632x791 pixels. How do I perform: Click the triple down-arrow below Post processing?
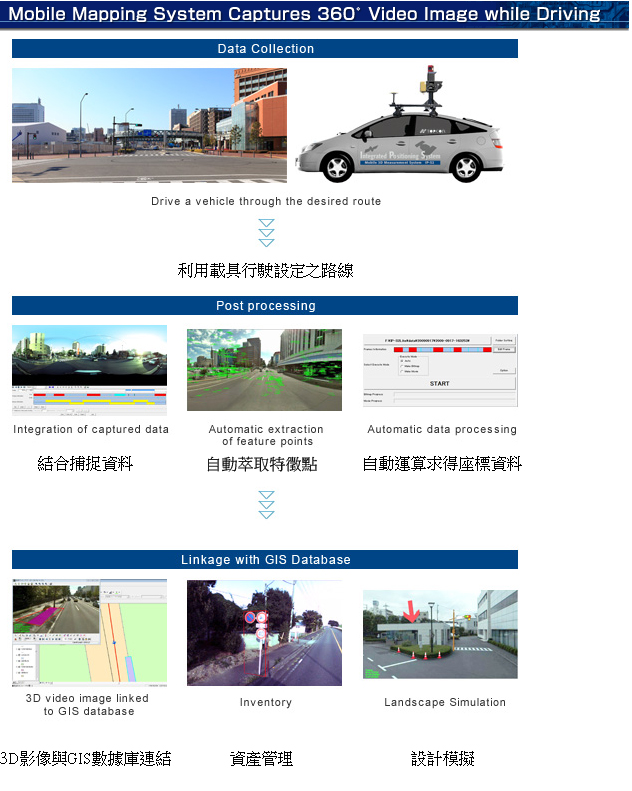[x=266, y=505]
